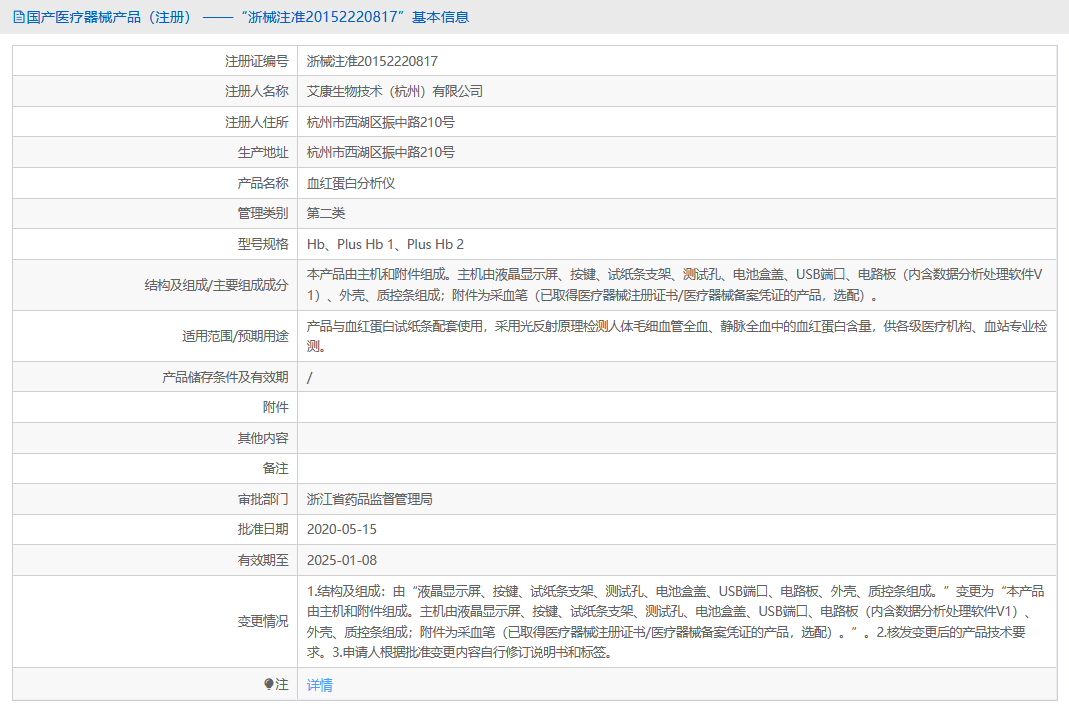Click the 型号规格 row showing Plus Hb 1
Viewport: 1069px width, 708px height.
(380, 243)
